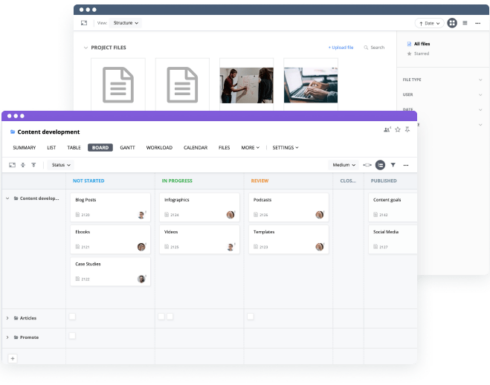Open the MORE tabs dropdown
The height and width of the screenshot is (385, 490).
250,148
